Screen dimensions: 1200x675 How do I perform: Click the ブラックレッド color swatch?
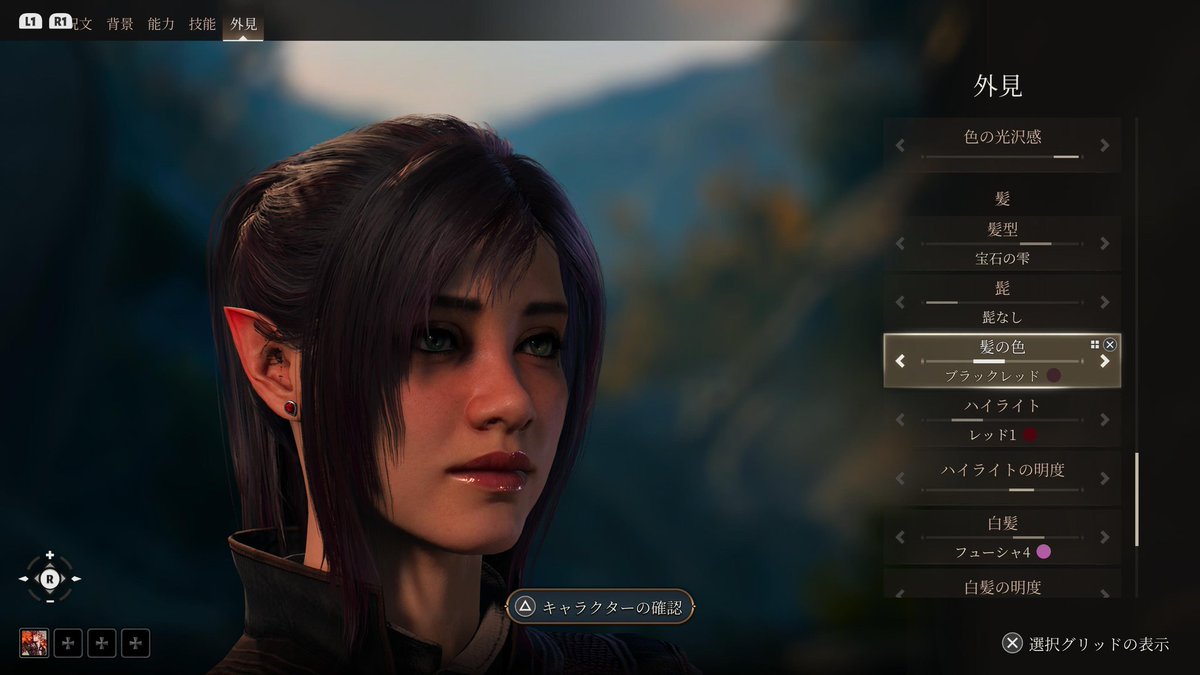click(1053, 376)
